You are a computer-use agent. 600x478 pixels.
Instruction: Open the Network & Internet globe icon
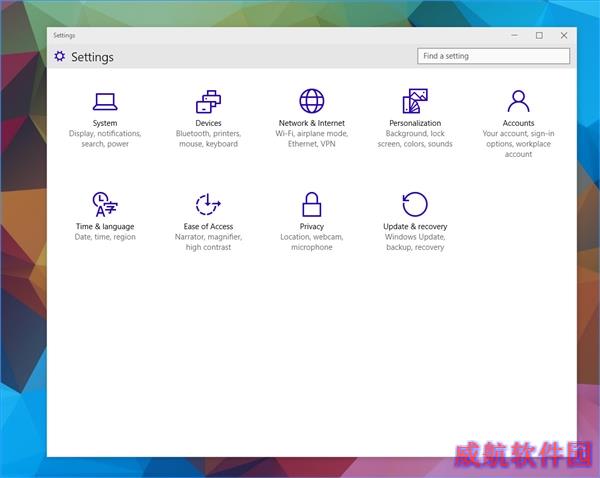click(311, 101)
